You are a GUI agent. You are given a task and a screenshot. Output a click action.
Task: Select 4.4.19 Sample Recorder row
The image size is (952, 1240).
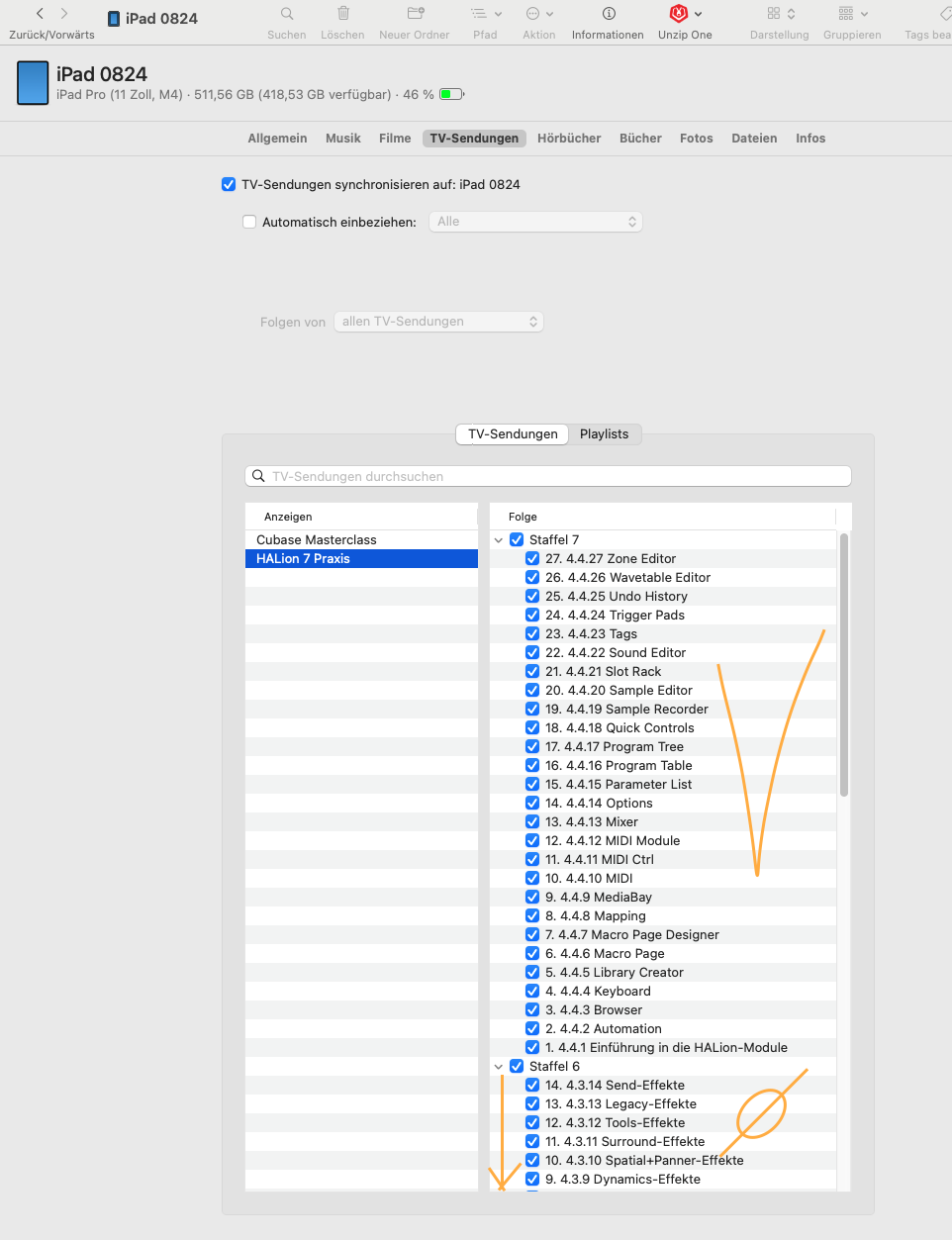[x=663, y=709]
